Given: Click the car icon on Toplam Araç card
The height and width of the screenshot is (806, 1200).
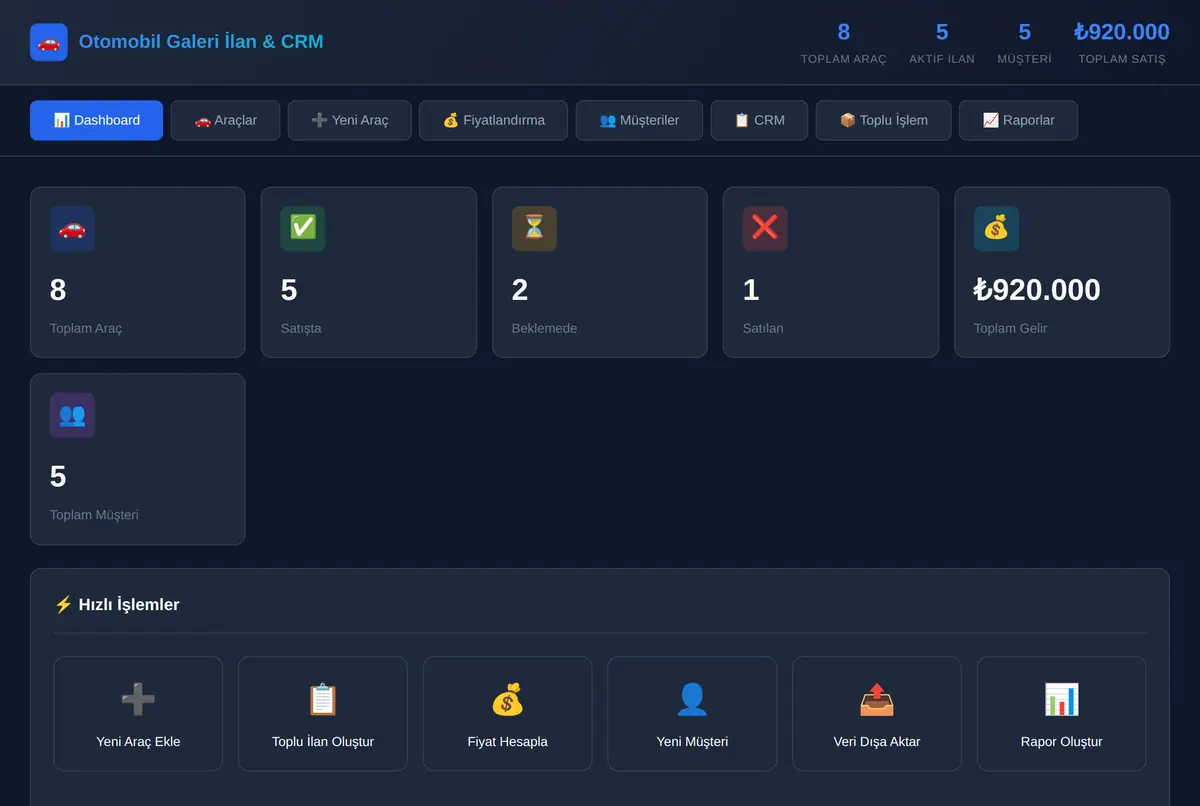Looking at the screenshot, I should click(x=72, y=229).
